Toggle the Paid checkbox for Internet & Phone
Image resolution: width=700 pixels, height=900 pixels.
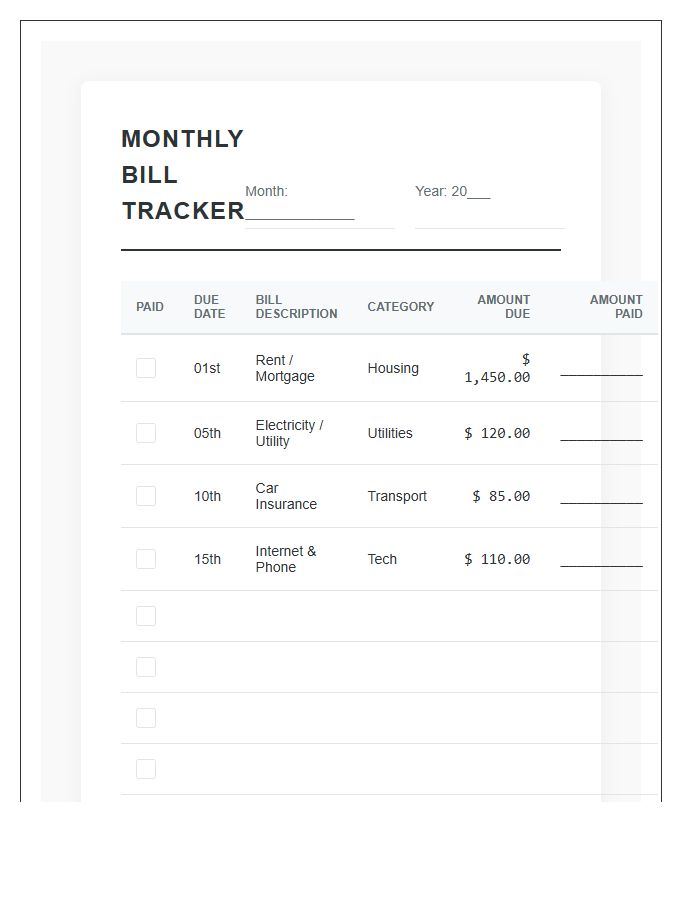coord(146,559)
